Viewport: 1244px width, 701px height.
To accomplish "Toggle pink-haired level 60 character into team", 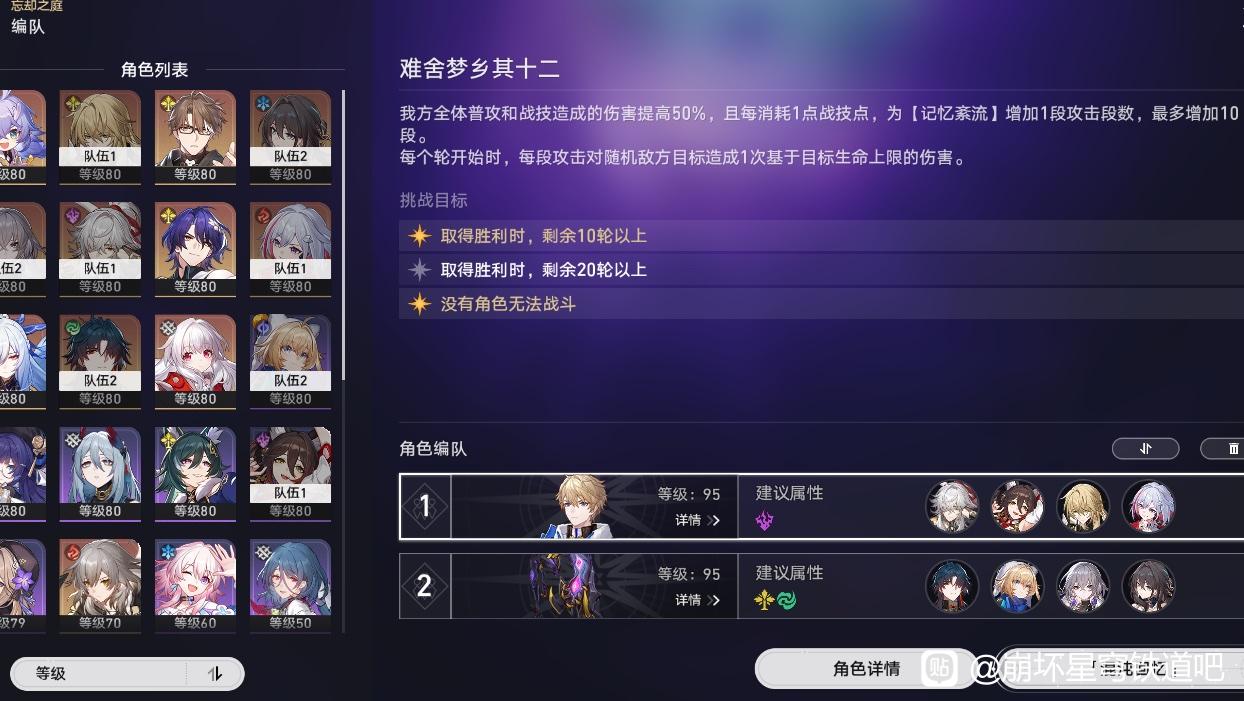I will [x=195, y=586].
